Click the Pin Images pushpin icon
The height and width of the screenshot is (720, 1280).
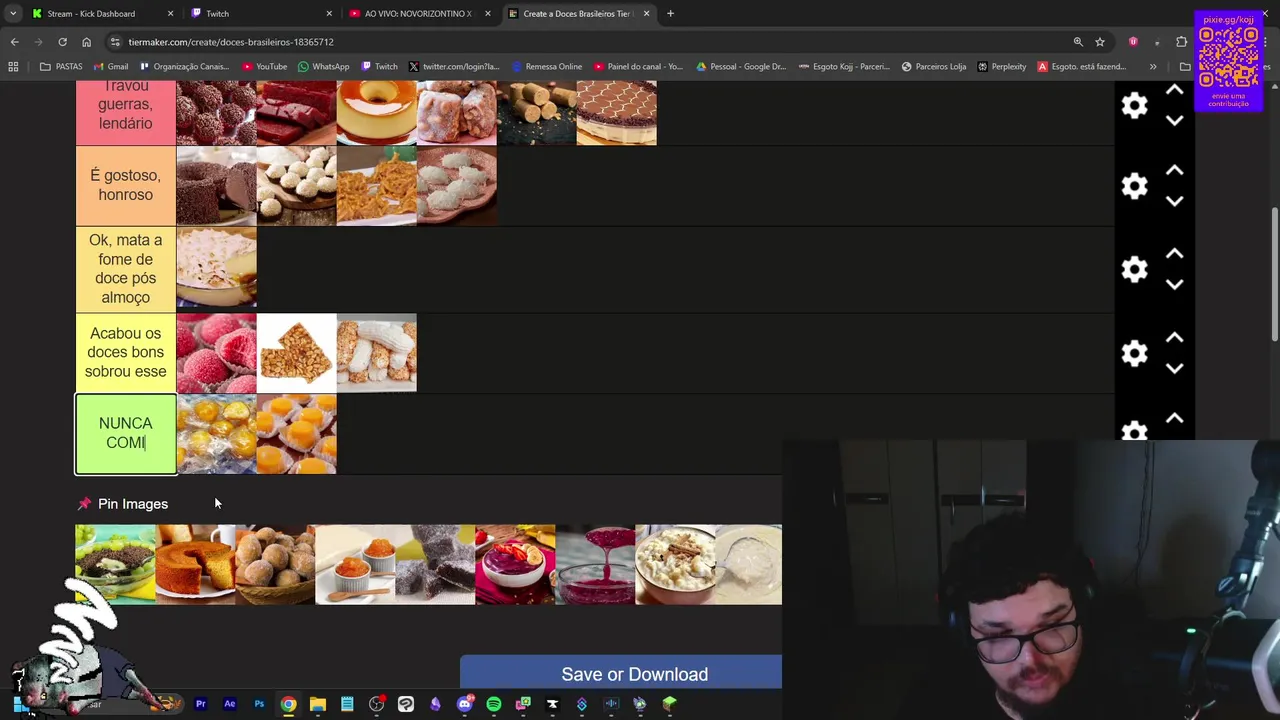[x=84, y=504]
